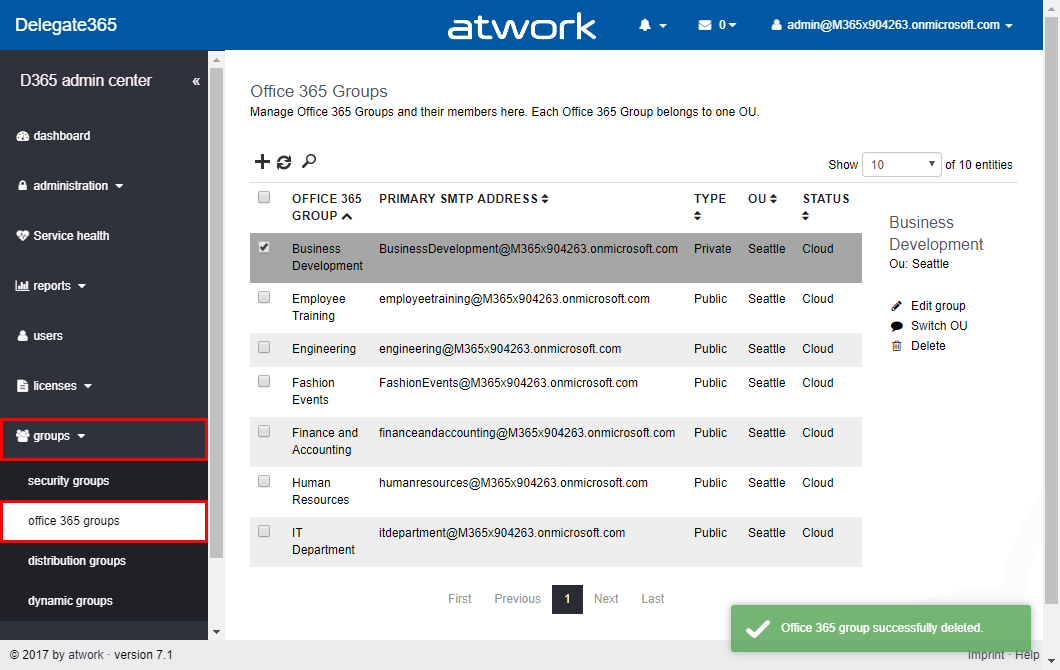
Task: Click FashionEvents@M365x904263.onmicrosoft.com address
Action: pos(508,383)
